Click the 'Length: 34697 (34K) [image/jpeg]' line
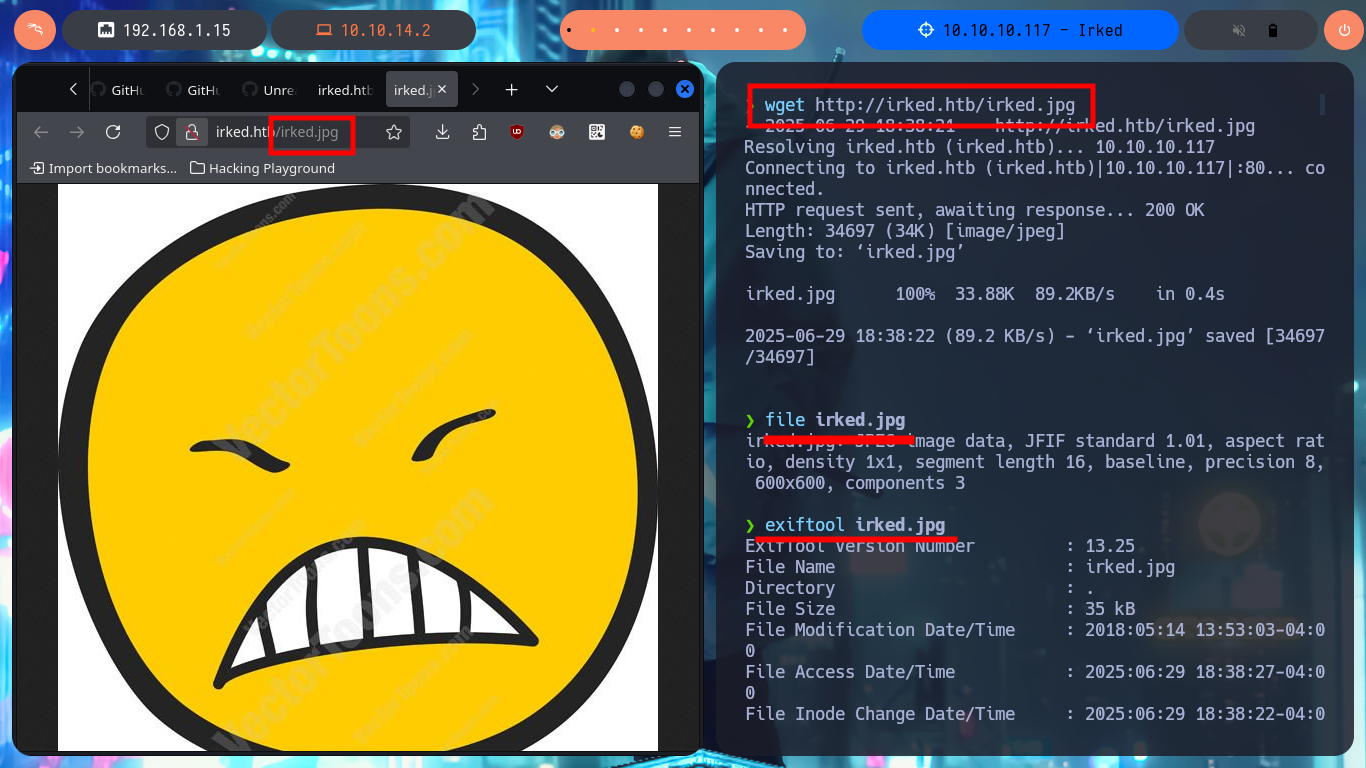1366x768 pixels. point(905,231)
